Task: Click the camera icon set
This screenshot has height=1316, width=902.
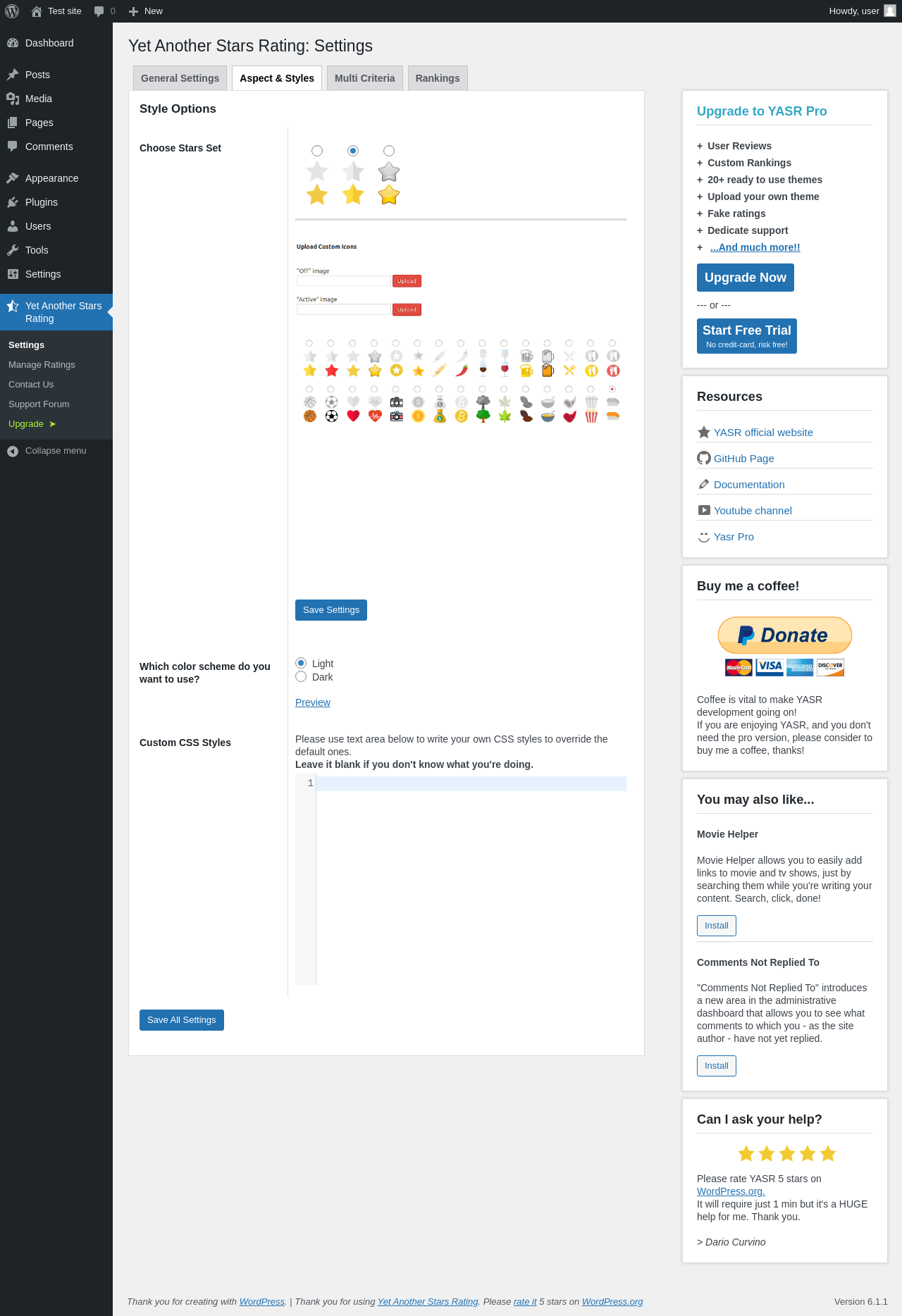Action: (x=397, y=416)
